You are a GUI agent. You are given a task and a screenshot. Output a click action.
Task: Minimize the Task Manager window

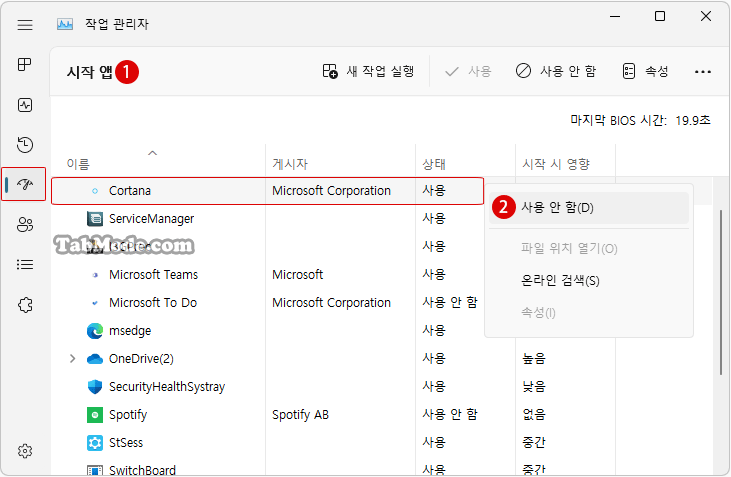click(x=615, y=16)
